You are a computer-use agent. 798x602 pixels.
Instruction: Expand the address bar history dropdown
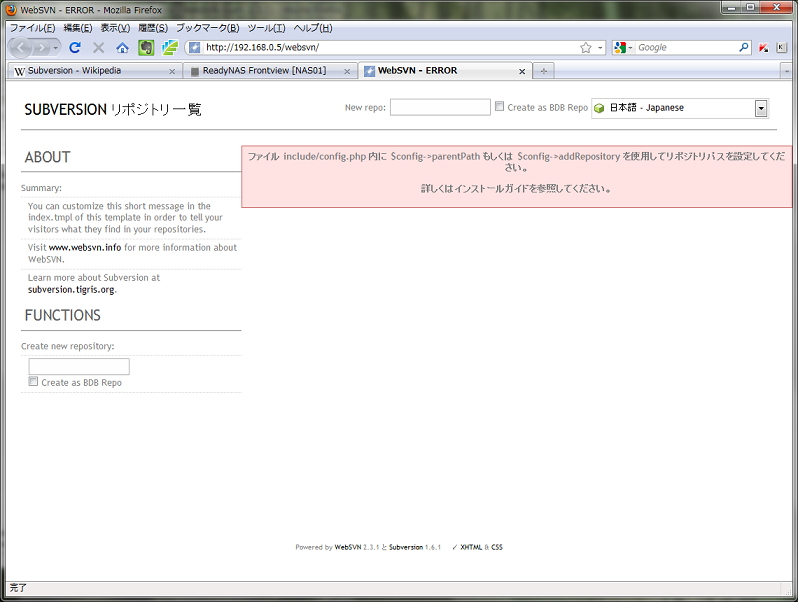600,48
